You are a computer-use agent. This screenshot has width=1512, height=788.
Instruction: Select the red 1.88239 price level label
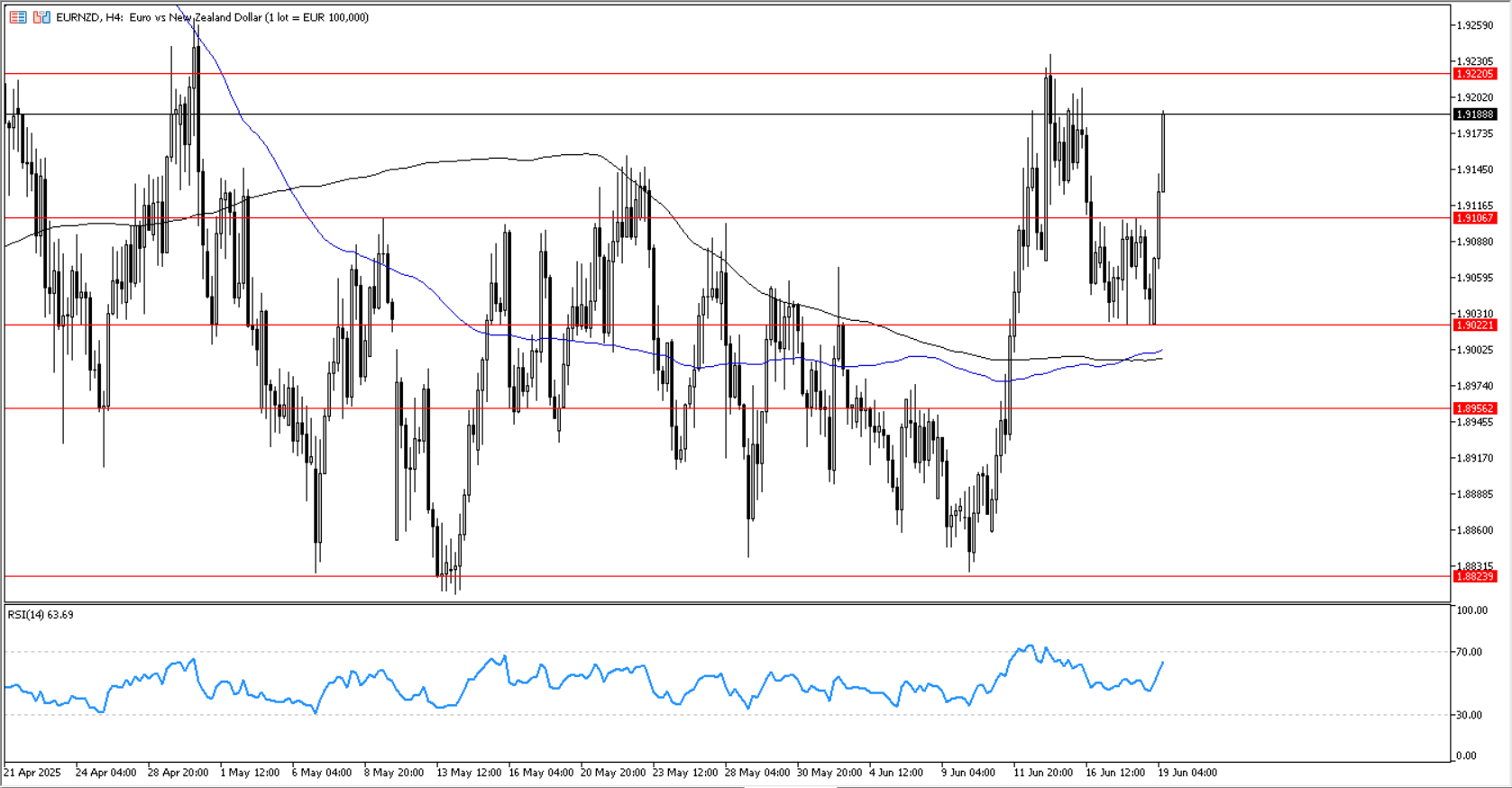[1475, 576]
